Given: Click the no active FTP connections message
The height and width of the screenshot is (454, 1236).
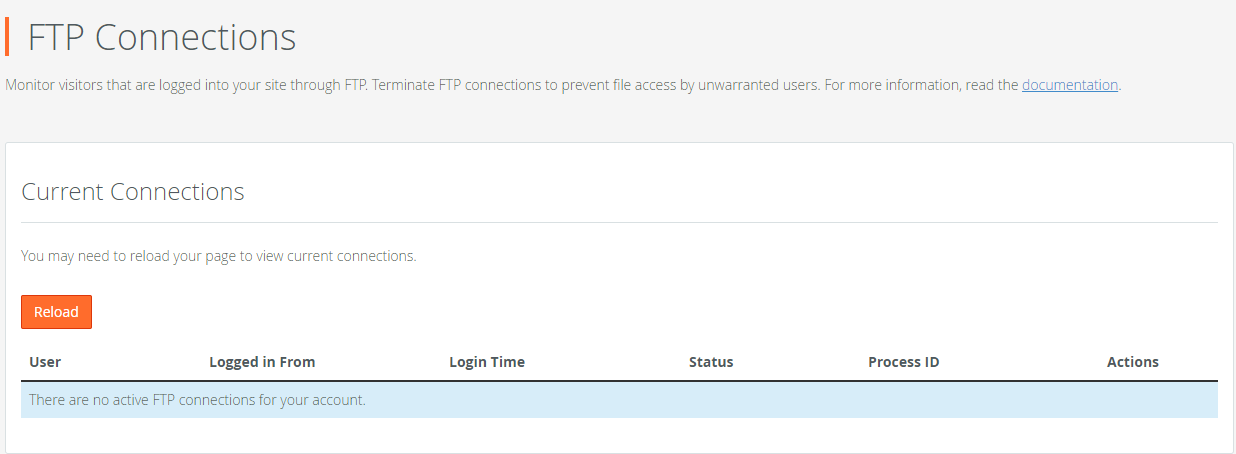Looking at the screenshot, I should [197, 400].
